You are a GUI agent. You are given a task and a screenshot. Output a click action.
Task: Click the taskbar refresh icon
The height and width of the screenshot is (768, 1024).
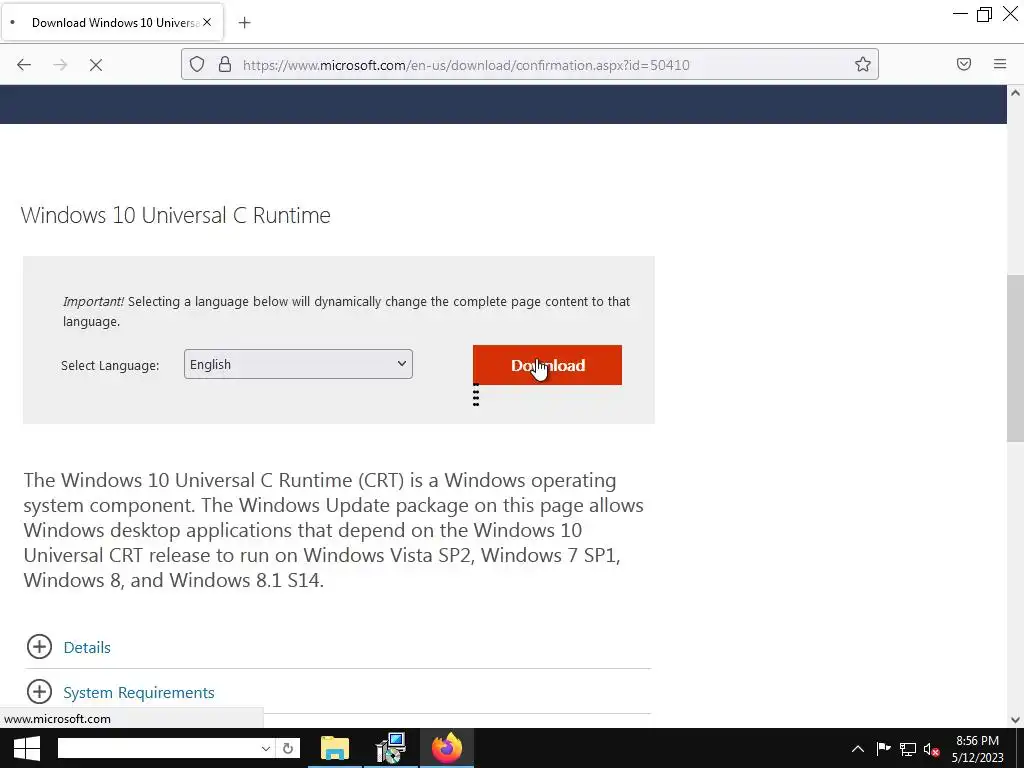(x=288, y=748)
